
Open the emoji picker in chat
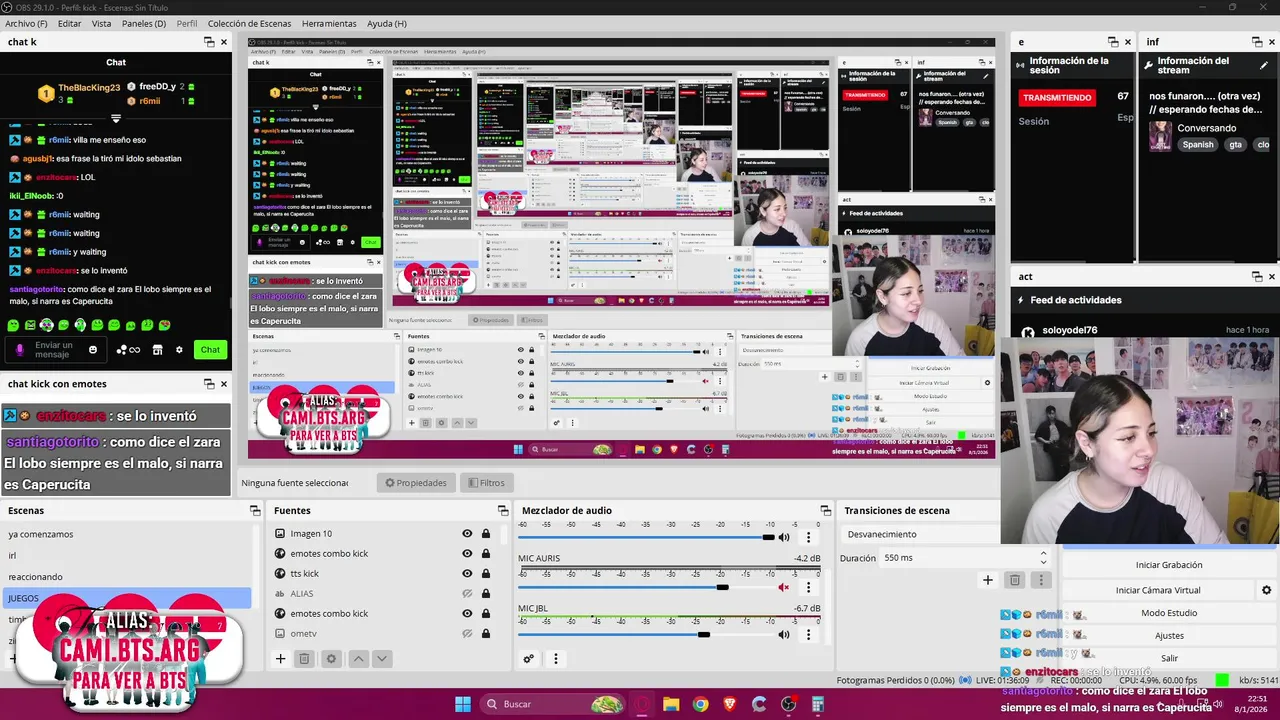tap(93, 349)
